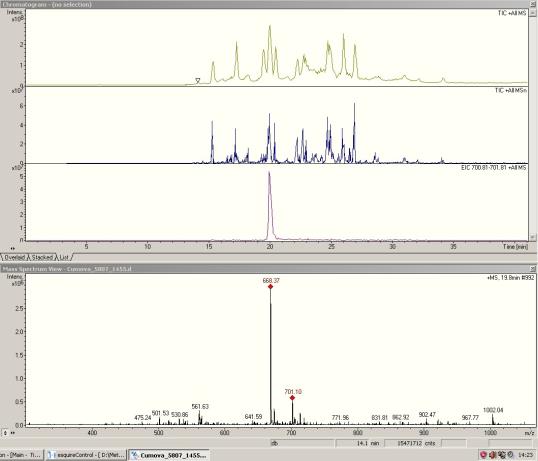The height and width of the screenshot is (461, 538).
Task: Open the esquireControl taskbar button
Action: click(x=86, y=455)
